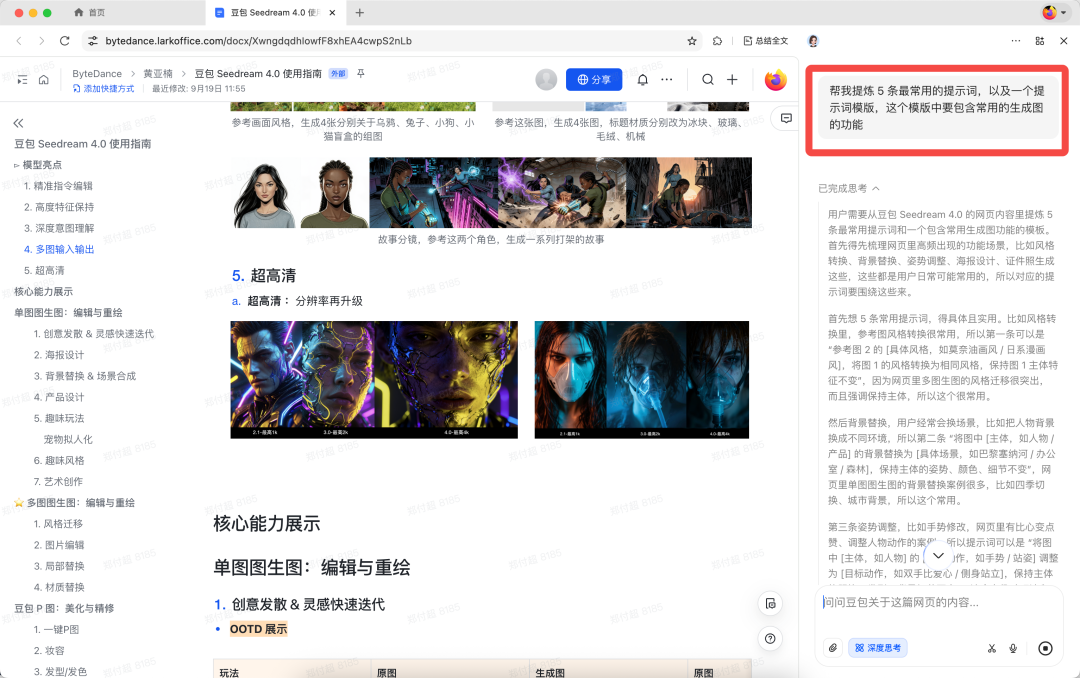Click the blue 分享 share button

594,80
